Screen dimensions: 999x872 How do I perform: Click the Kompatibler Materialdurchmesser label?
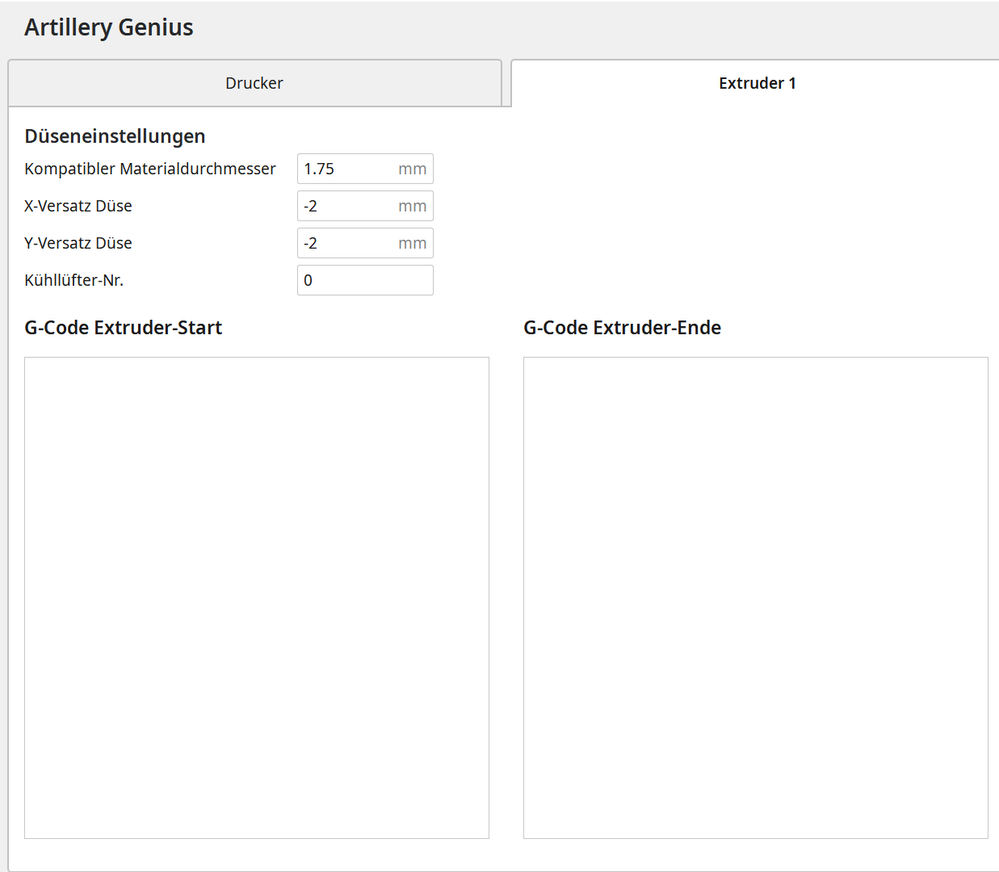click(x=150, y=169)
